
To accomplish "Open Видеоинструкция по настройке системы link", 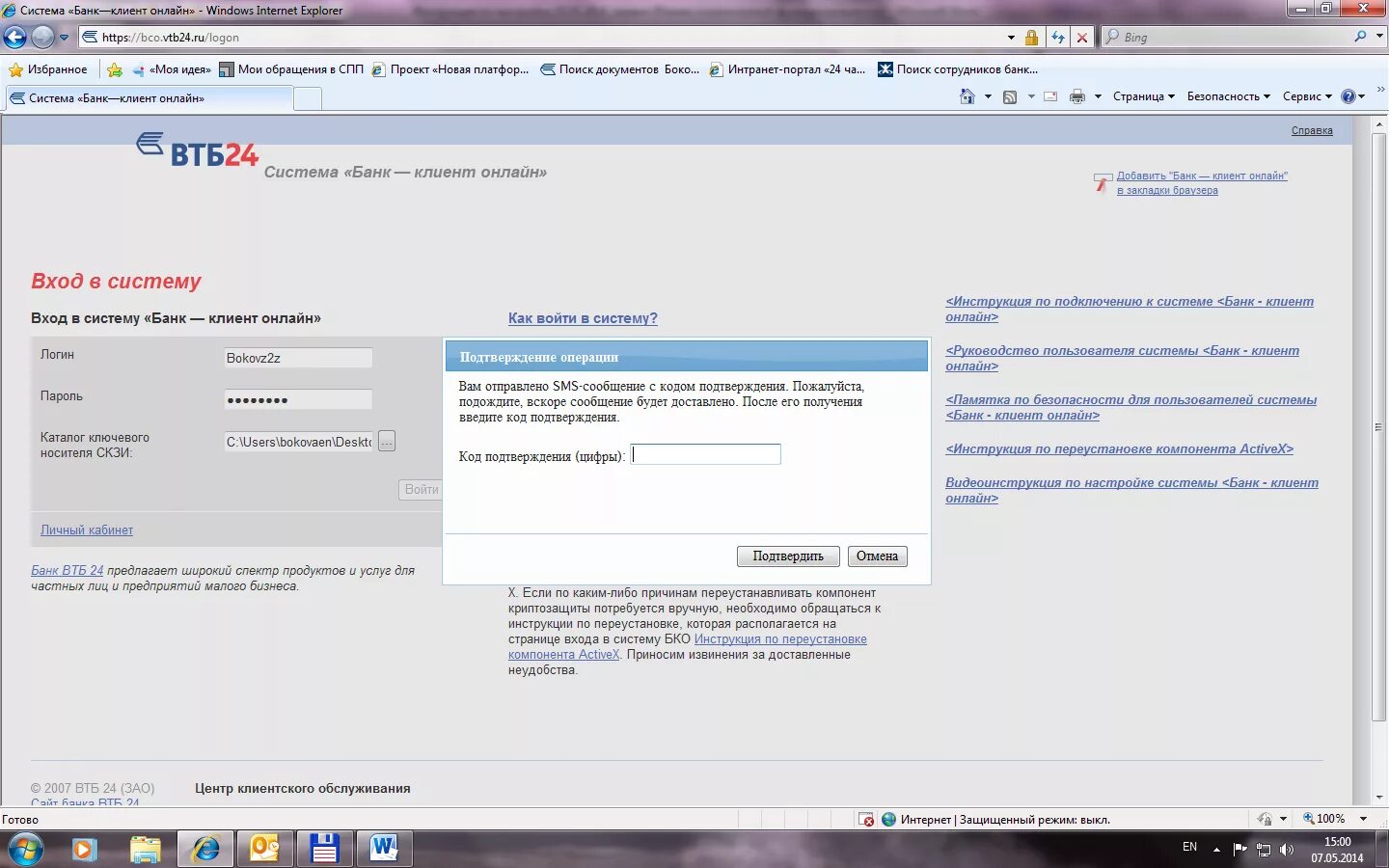I will coord(1131,490).
